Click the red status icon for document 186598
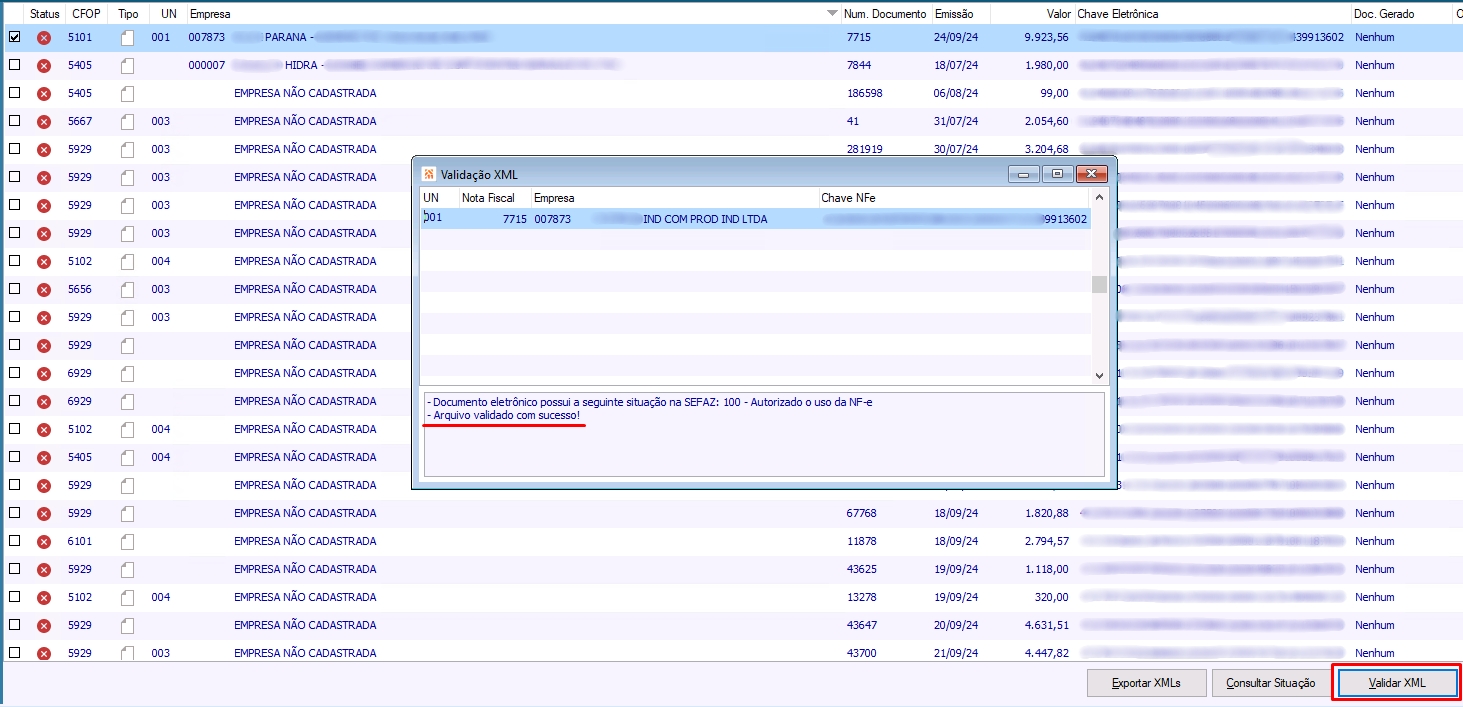Image resolution: width=1463 pixels, height=707 pixels. pos(44,94)
